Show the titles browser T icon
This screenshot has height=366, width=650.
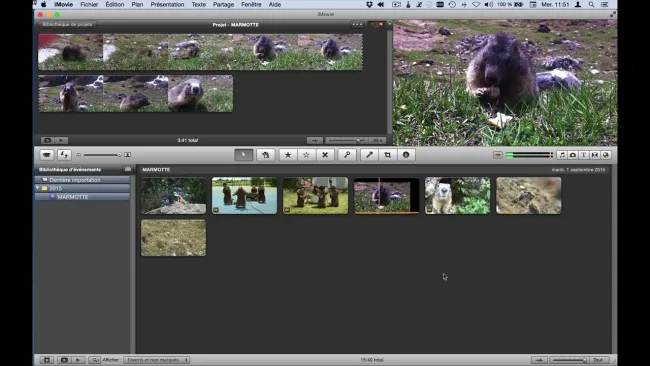pyautogui.click(x=584, y=155)
